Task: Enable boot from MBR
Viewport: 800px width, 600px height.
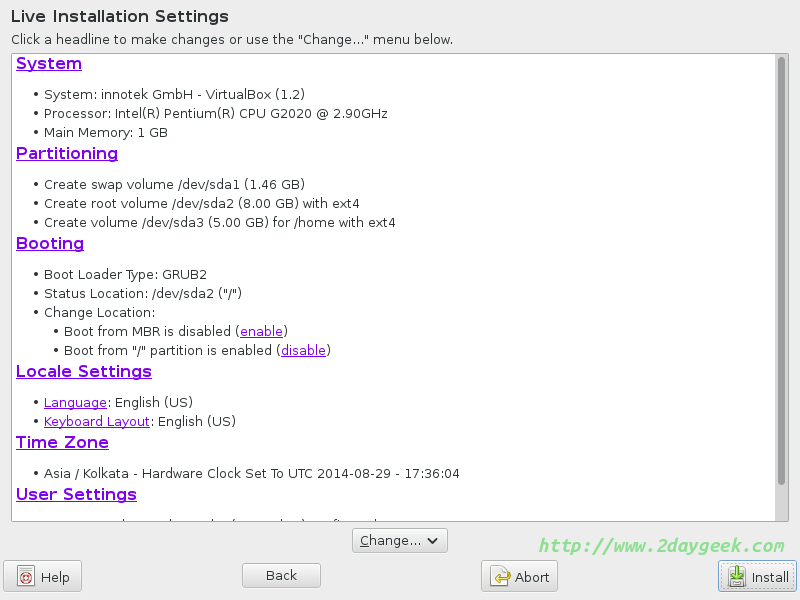Action: click(263, 331)
